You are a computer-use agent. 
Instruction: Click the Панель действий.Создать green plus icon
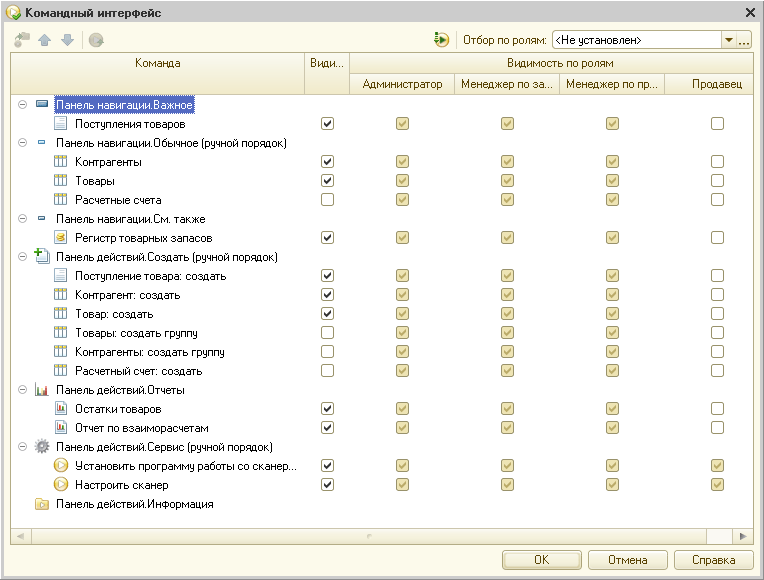(42, 256)
